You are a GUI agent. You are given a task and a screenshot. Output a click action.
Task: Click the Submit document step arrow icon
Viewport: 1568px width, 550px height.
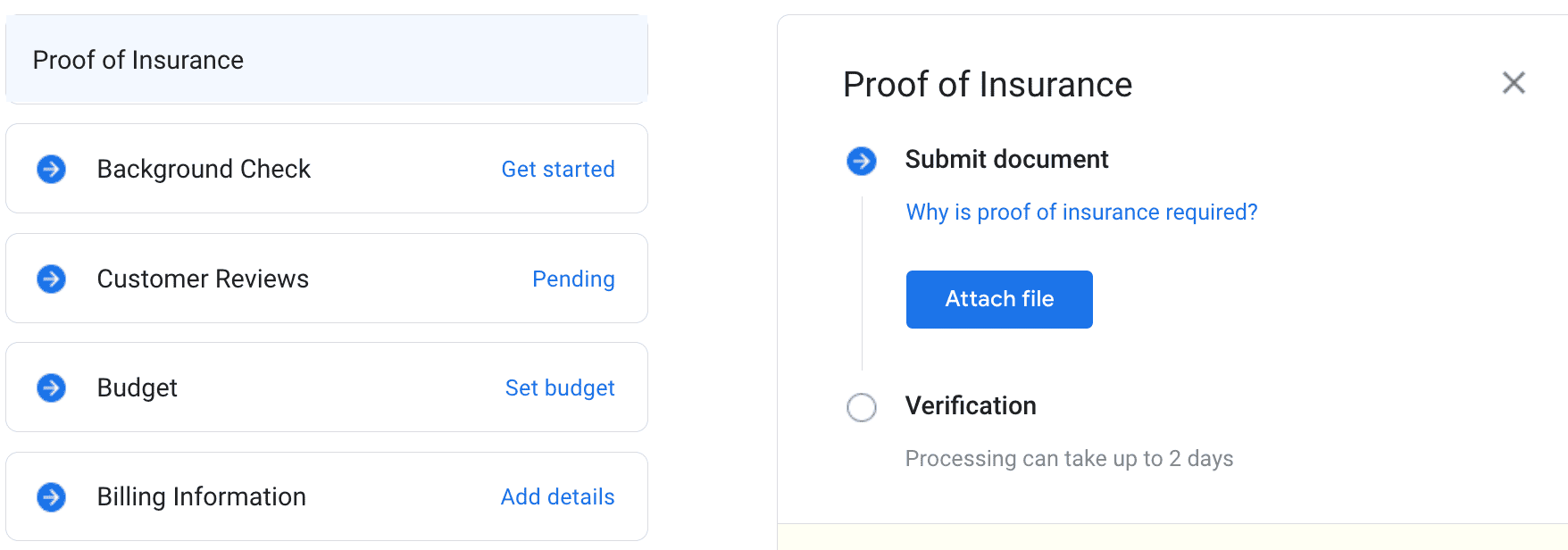tap(861, 162)
